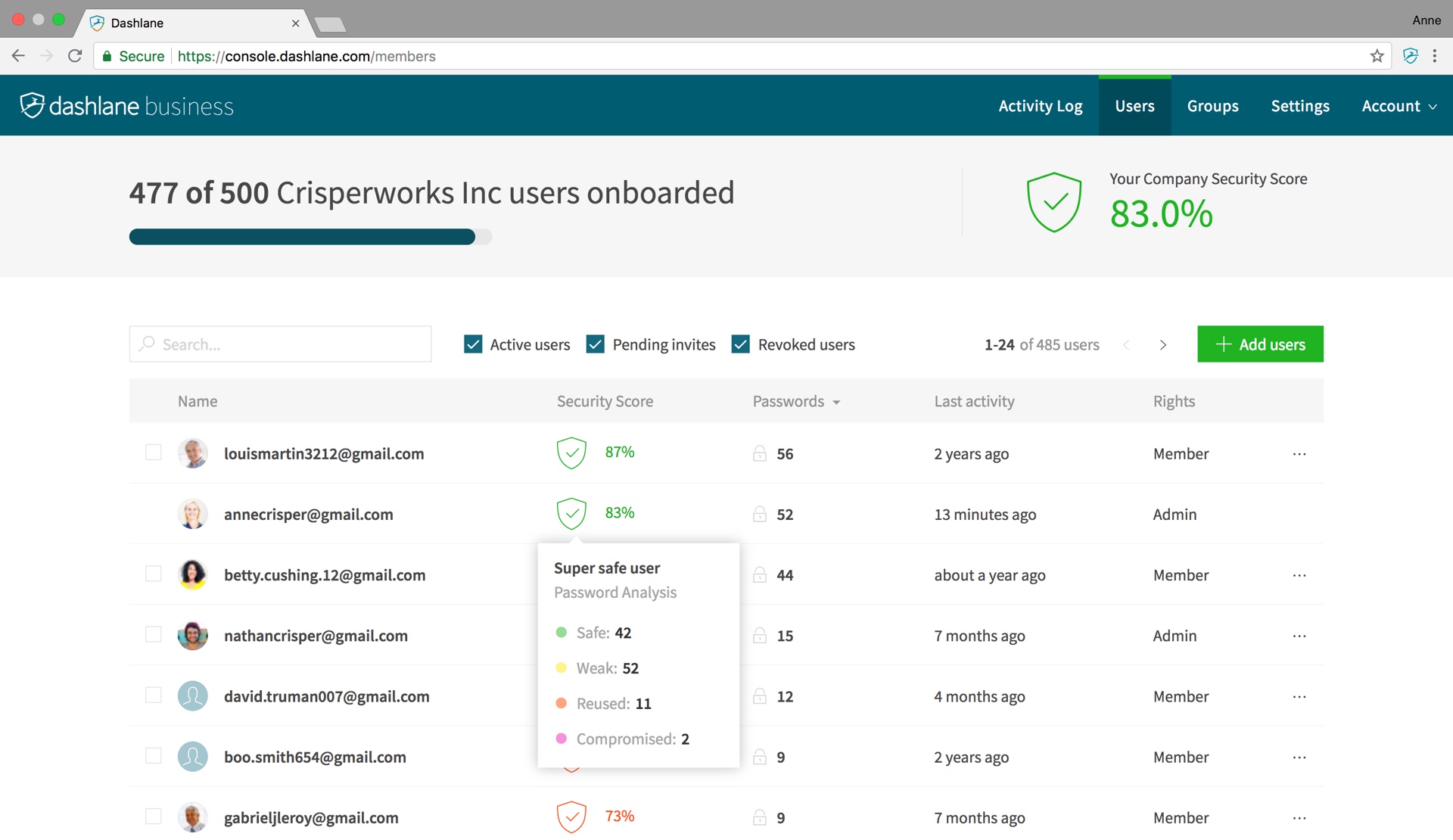The width and height of the screenshot is (1453, 840).
Task: Click the green Safe indicator dot
Action: point(562,633)
